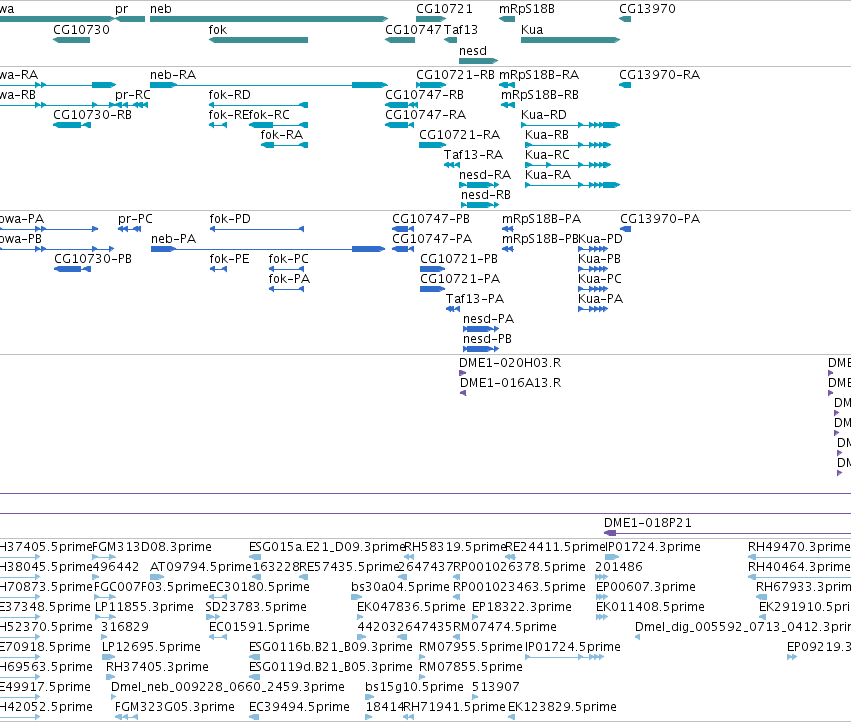
Task: Click the CG10747-RB transcript label
Action: tap(424, 95)
